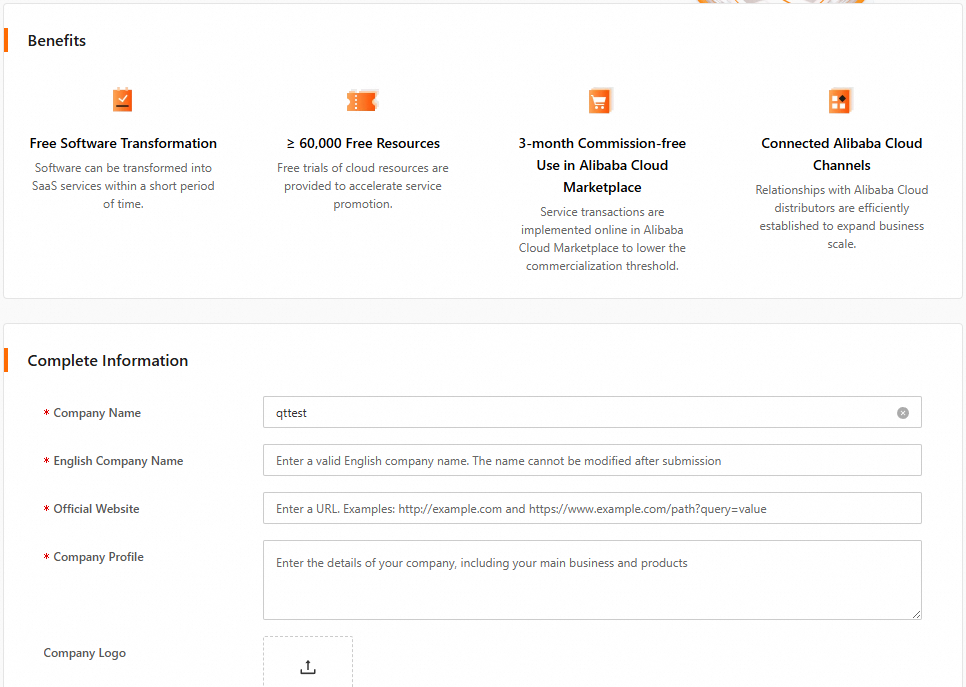Viewport: 966px width, 687px height.
Task: Focus the Company Name input with qttest
Action: coord(592,412)
